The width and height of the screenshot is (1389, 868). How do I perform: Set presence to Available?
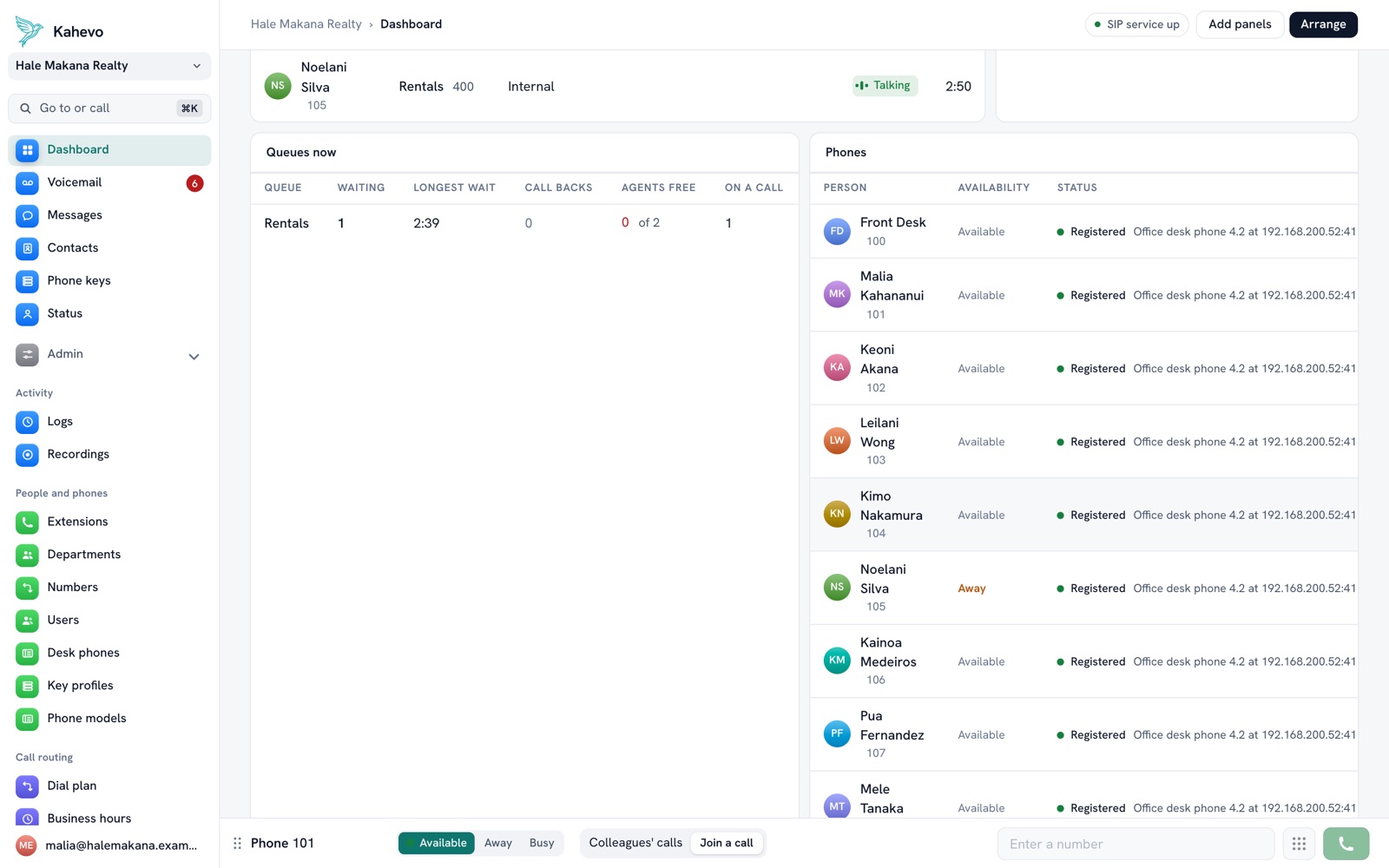437,843
